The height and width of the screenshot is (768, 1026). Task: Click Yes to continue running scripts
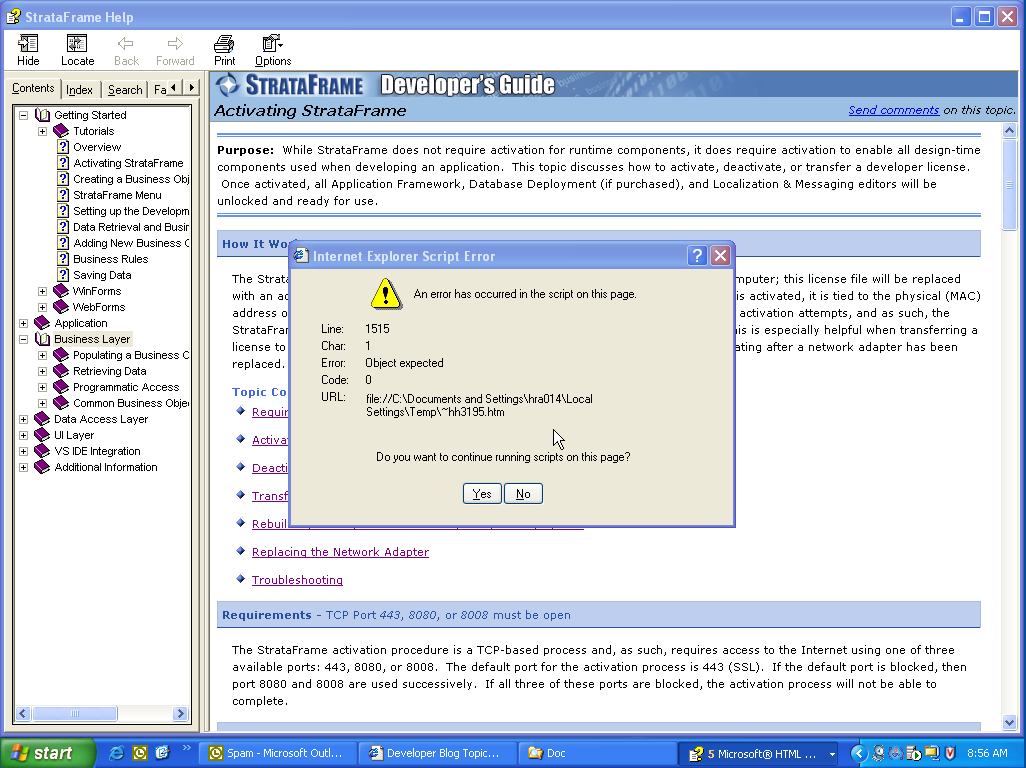482,494
